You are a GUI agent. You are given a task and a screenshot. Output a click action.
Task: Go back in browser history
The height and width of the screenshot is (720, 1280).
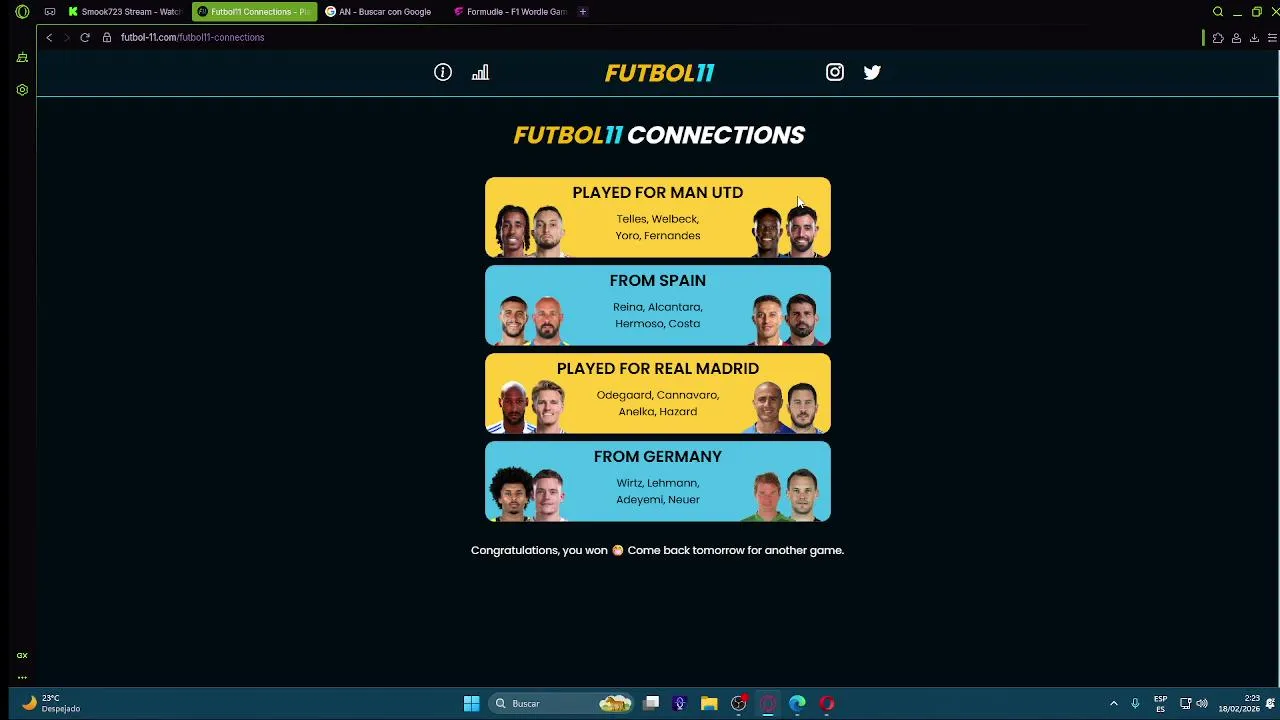pyautogui.click(x=49, y=37)
